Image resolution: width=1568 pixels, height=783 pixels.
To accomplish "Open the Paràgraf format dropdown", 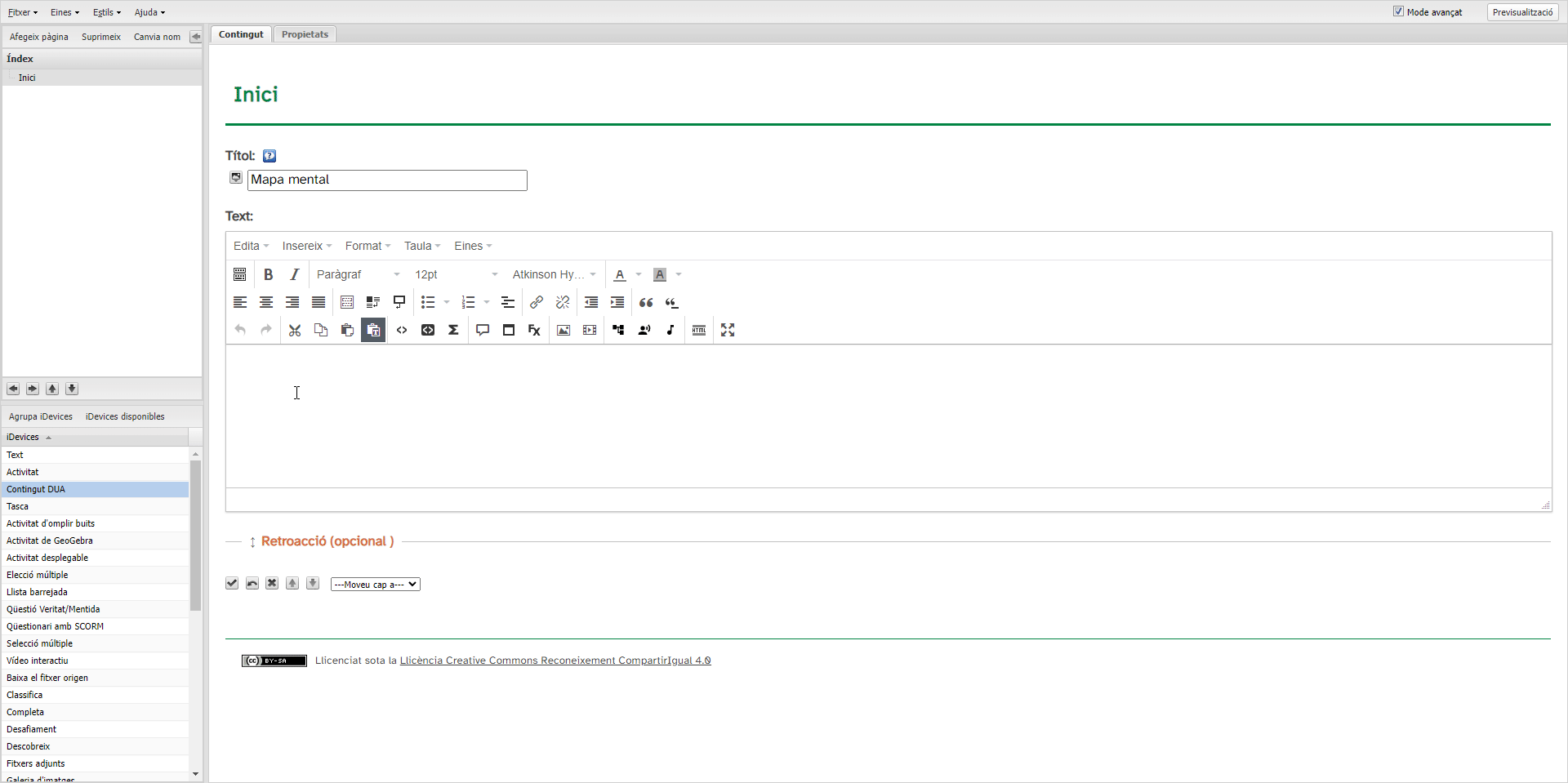I will [x=358, y=274].
